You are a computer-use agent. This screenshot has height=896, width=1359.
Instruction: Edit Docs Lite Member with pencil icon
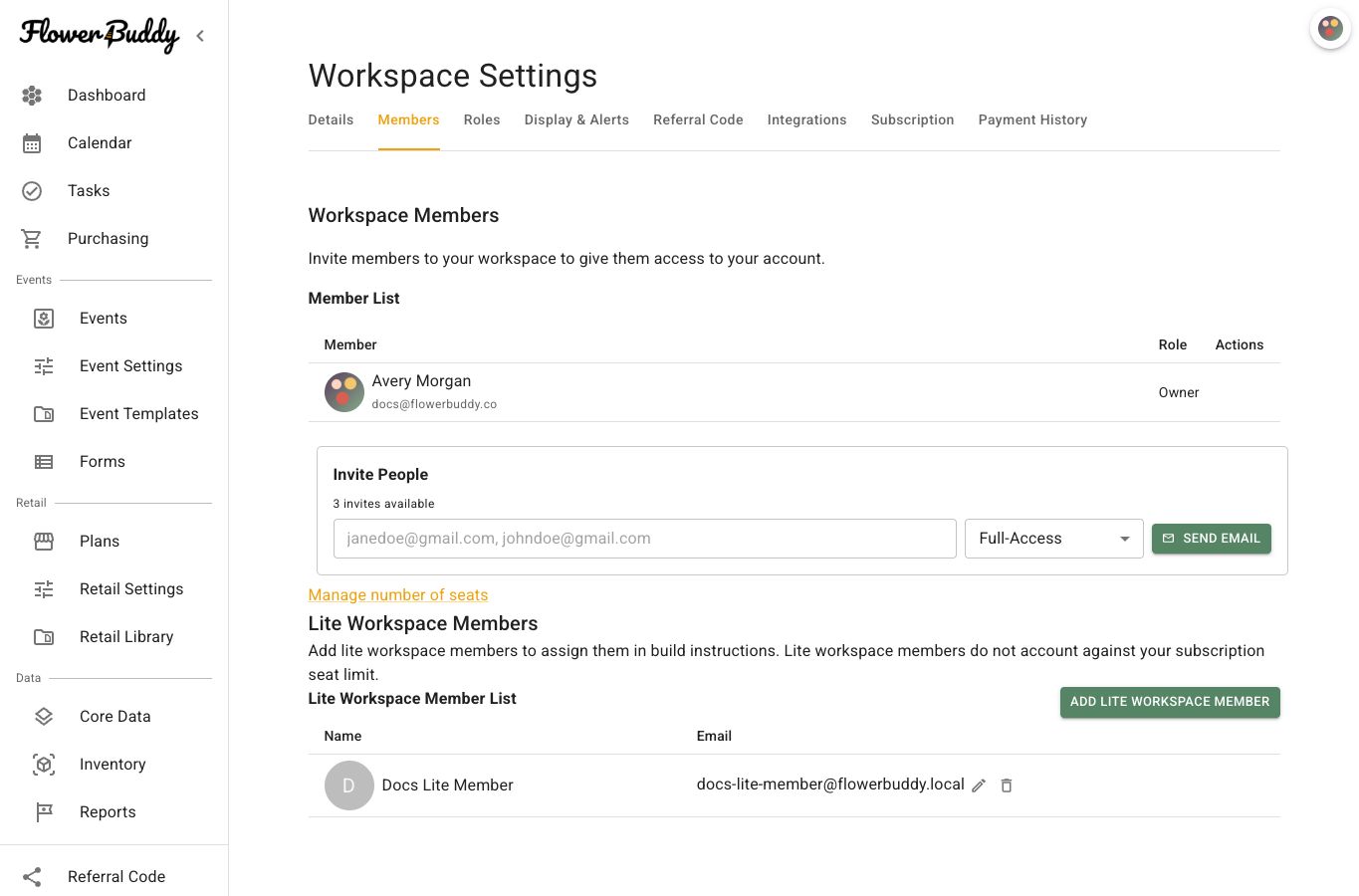pos(979,785)
